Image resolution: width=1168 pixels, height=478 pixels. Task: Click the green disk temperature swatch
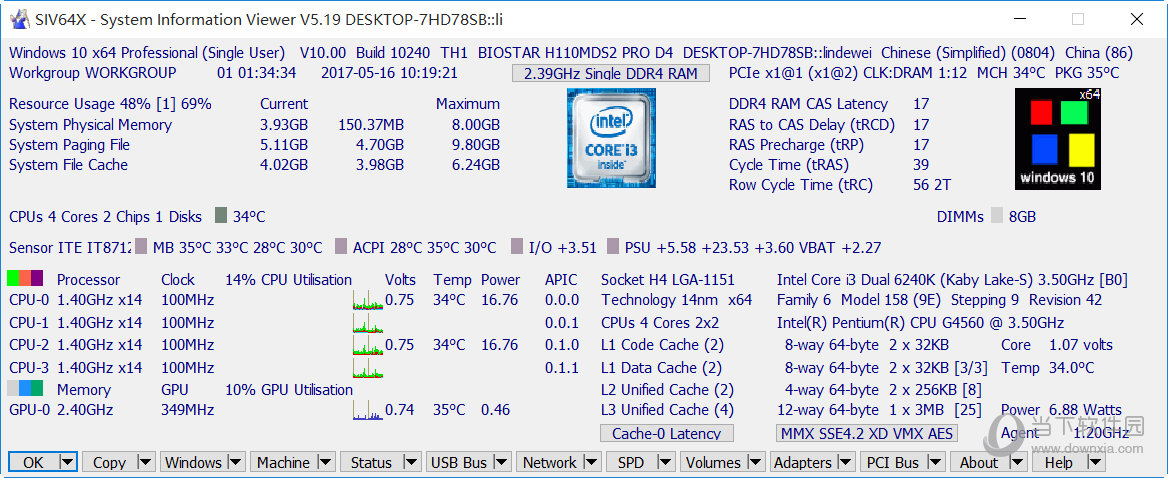[x=220, y=216]
